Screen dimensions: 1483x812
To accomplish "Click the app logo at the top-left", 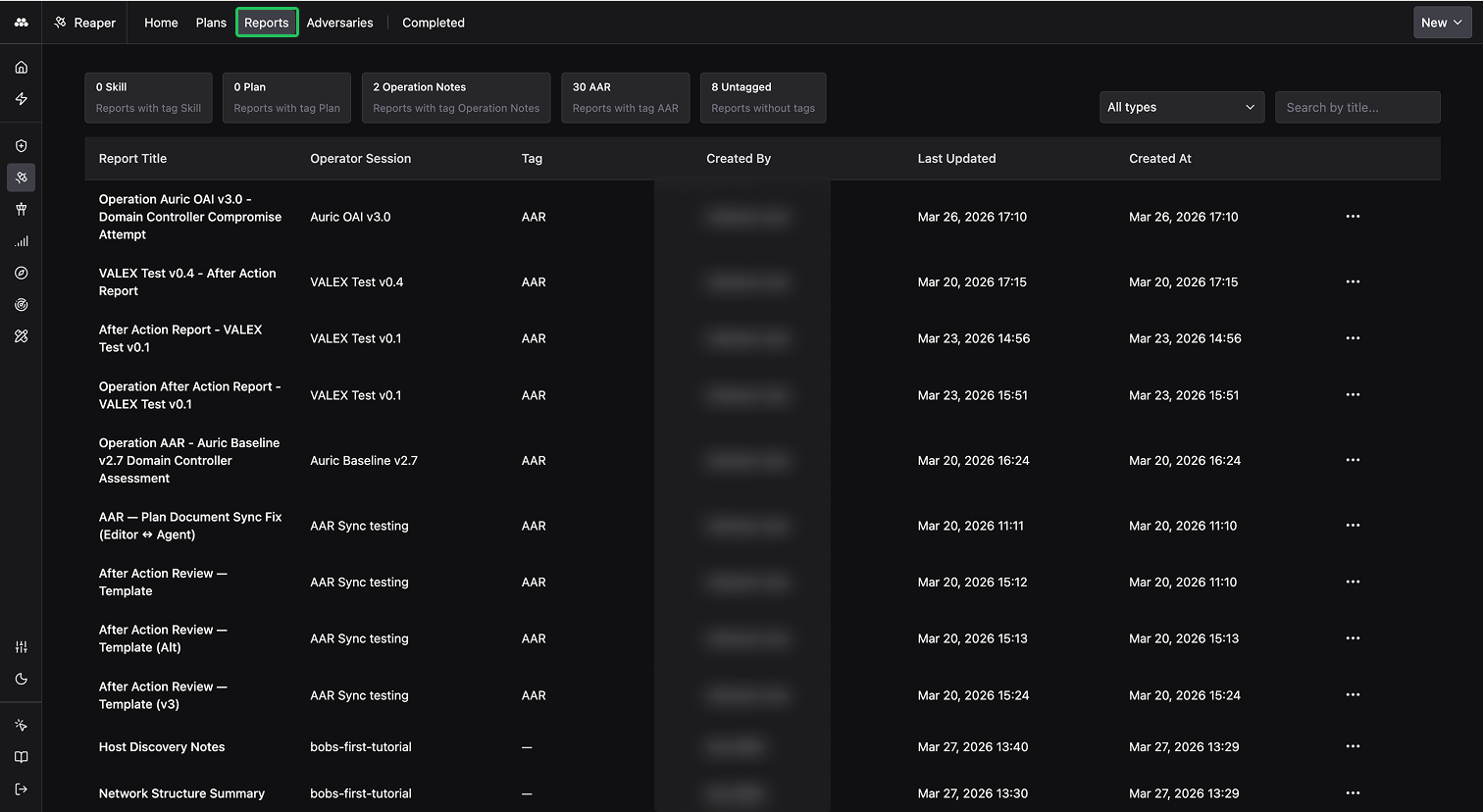I will 22,23.
